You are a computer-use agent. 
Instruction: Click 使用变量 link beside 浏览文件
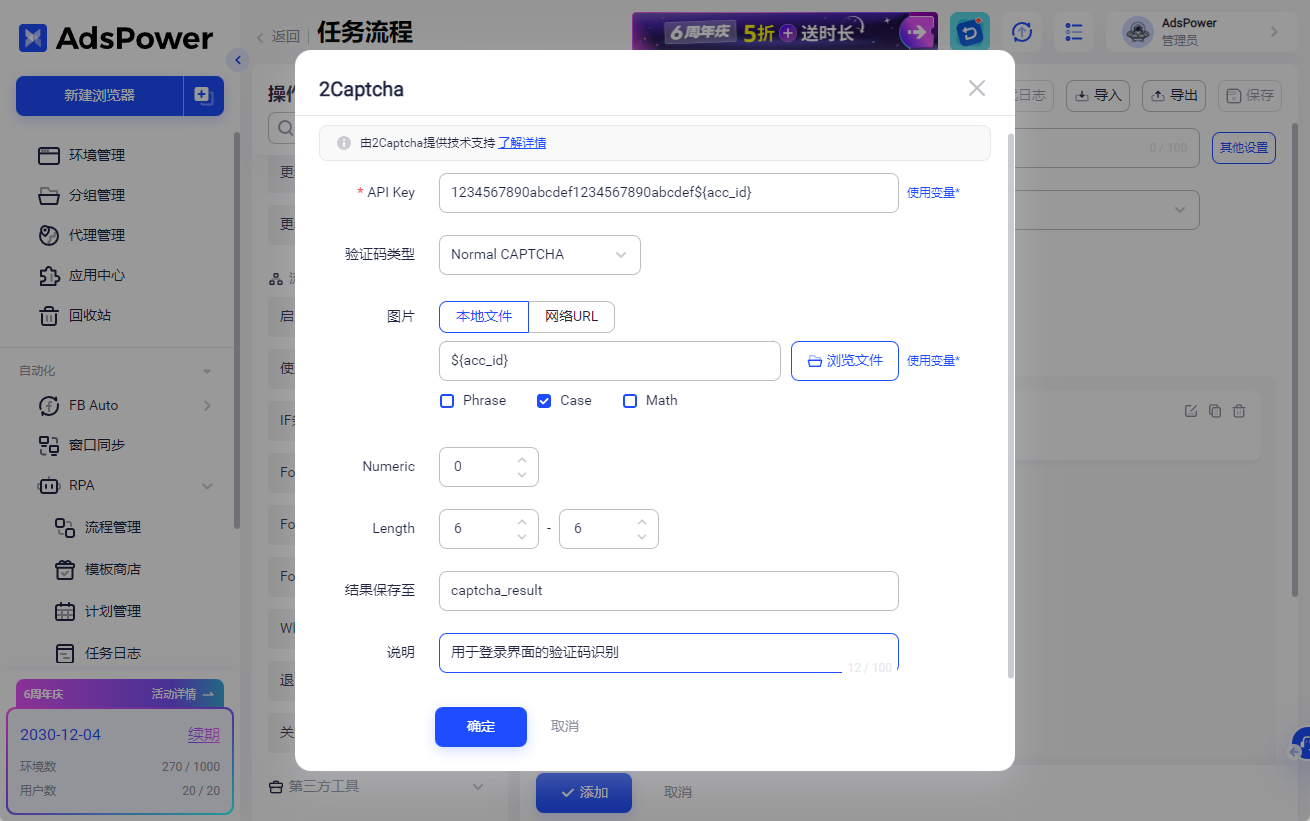click(x=933, y=361)
